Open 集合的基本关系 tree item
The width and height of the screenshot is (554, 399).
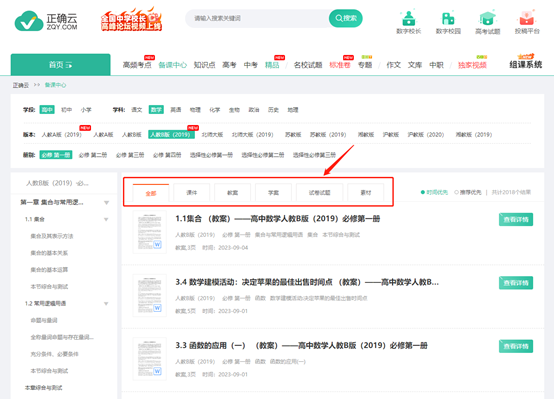[49, 253]
